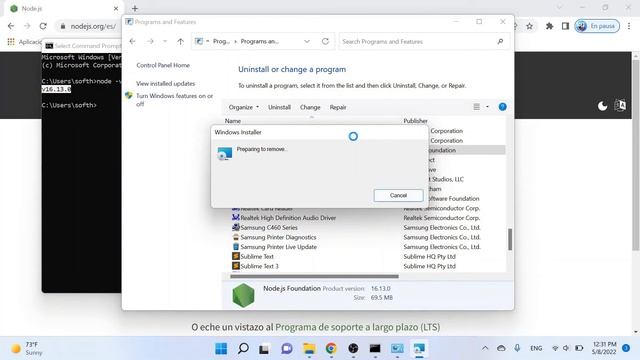Image resolution: width=640 pixels, height=360 pixels.
Task: Click the ENG language indicator in the taskbar
Action: (x=536, y=348)
